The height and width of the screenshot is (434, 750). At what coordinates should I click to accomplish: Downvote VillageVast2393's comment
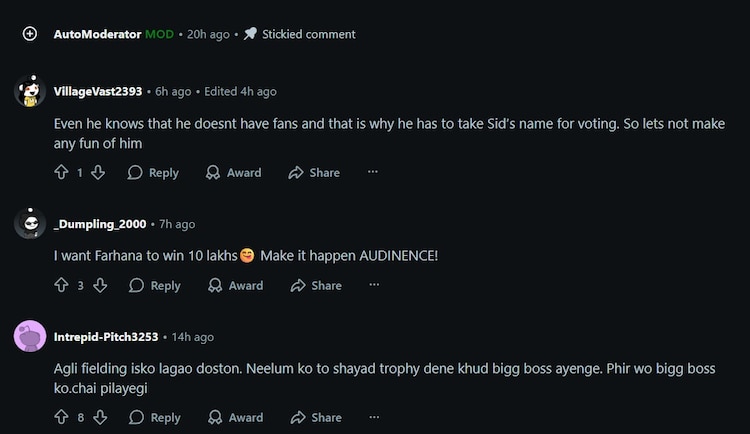[98, 173]
